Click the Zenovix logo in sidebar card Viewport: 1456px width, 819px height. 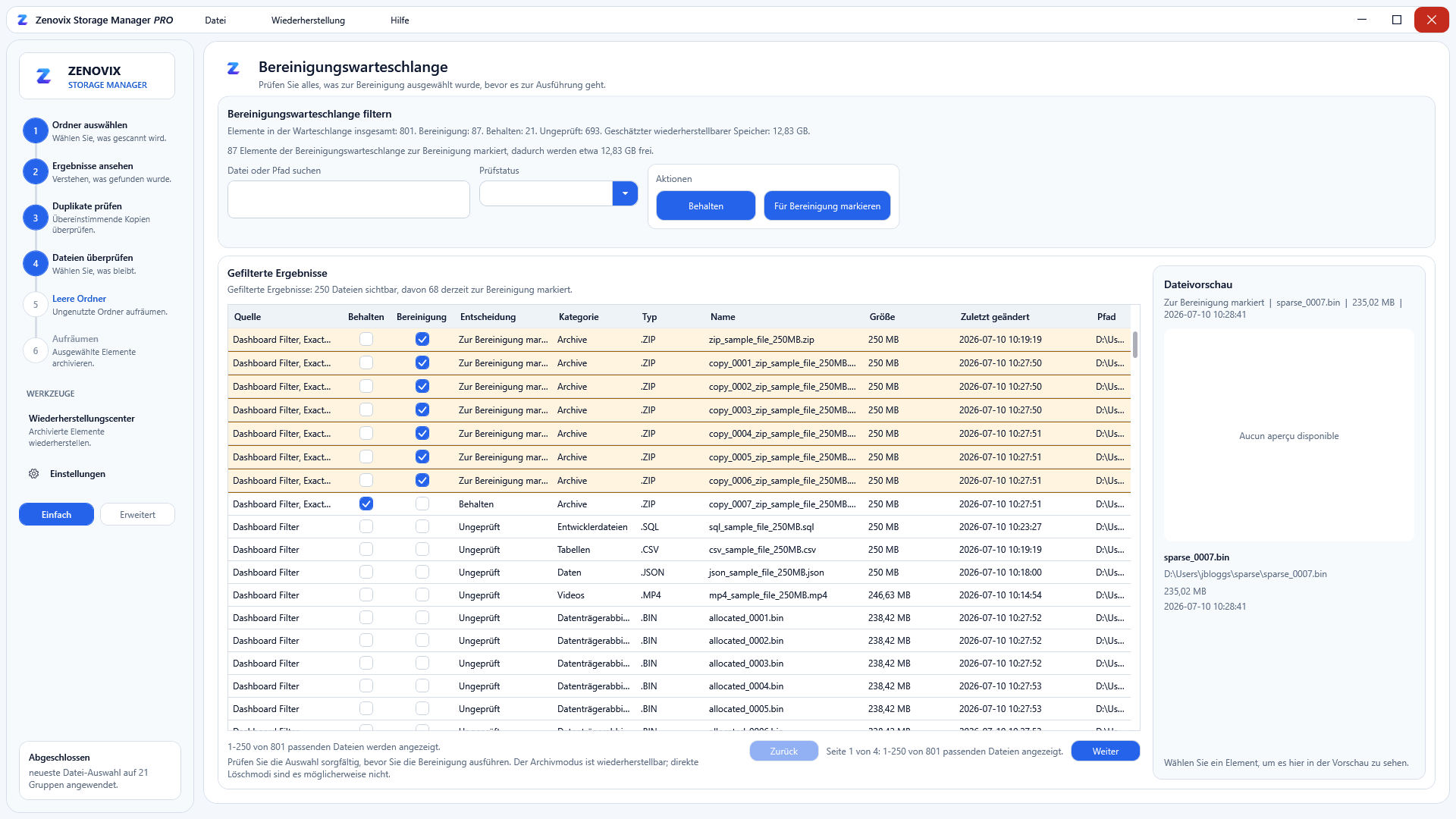(44, 76)
